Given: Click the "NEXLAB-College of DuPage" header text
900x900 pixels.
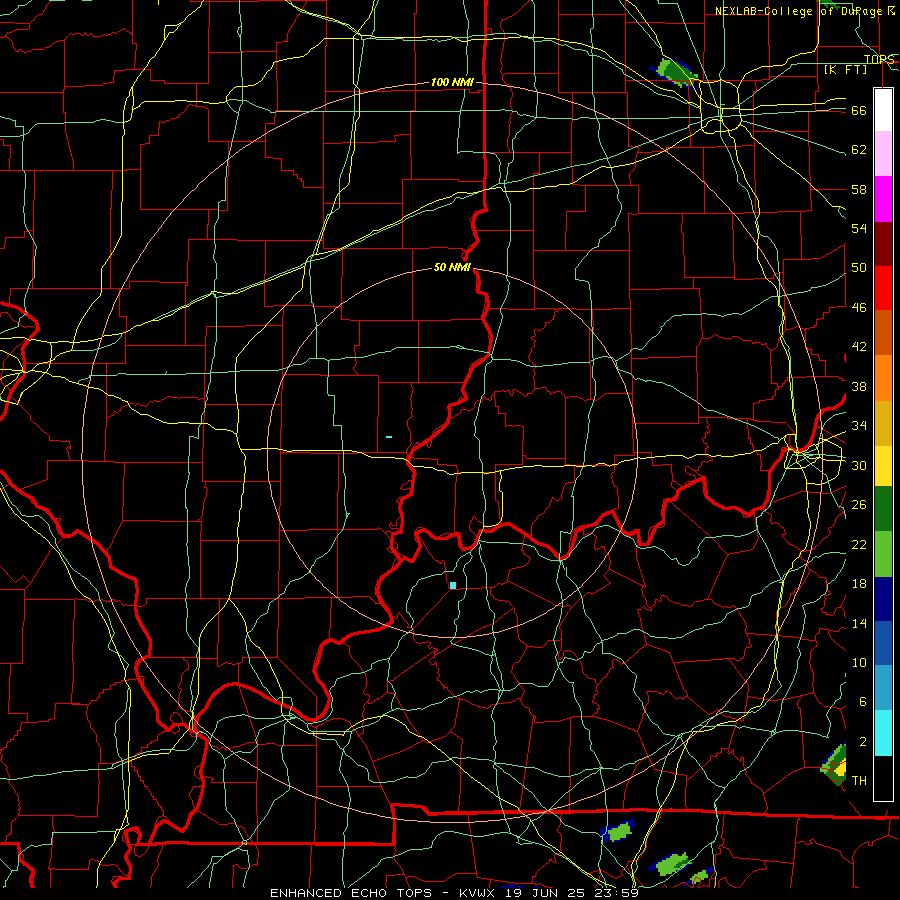Looking at the screenshot, I should click(x=801, y=11).
